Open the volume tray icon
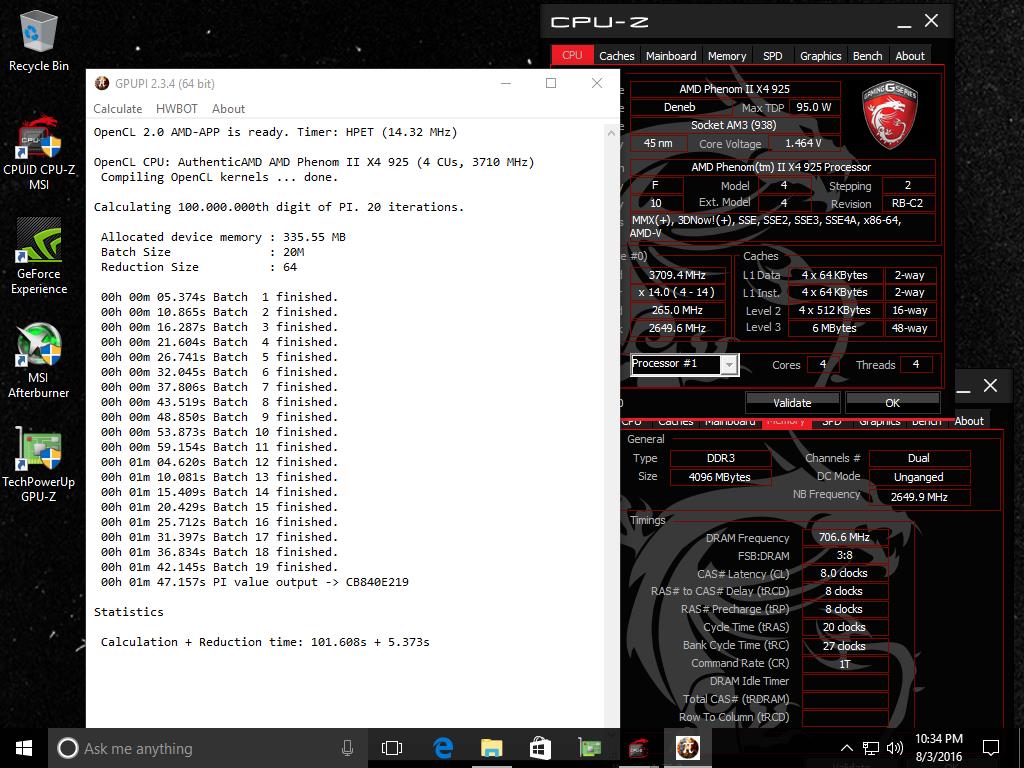Viewport: 1024px width, 768px height. (x=895, y=748)
